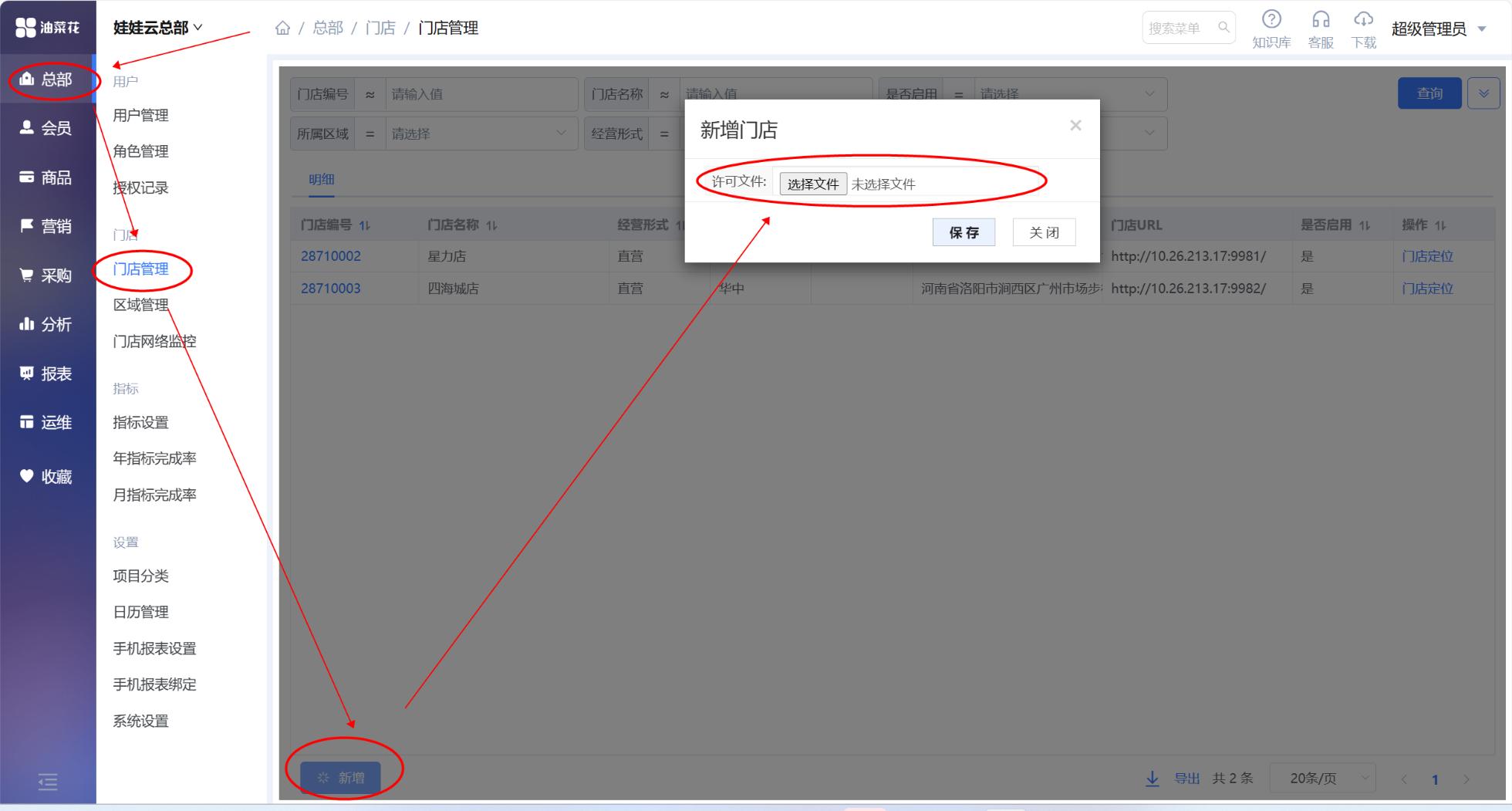1512x811 pixels.
Task: Close the 新增门店 dialog with X
Action: click(x=1075, y=125)
